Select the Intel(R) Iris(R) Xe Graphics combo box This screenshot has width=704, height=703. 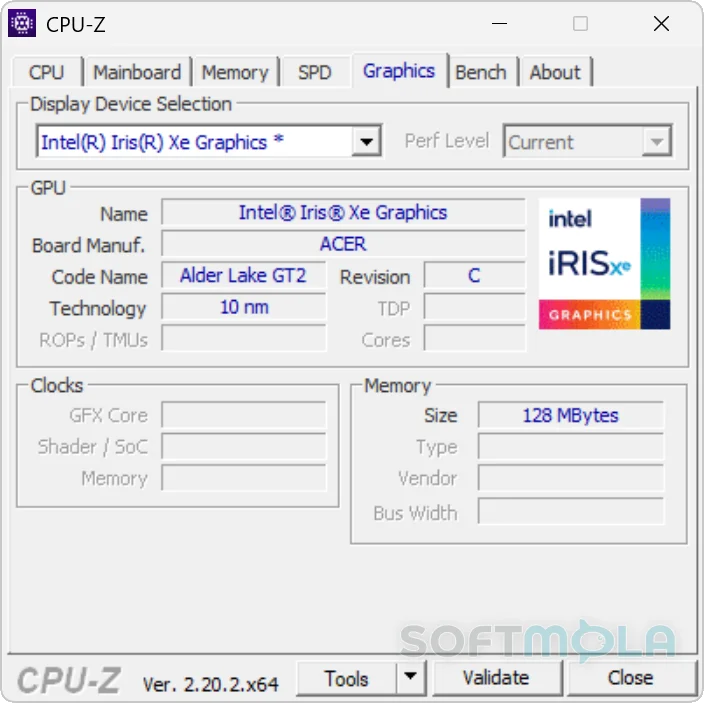pos(209,142)
